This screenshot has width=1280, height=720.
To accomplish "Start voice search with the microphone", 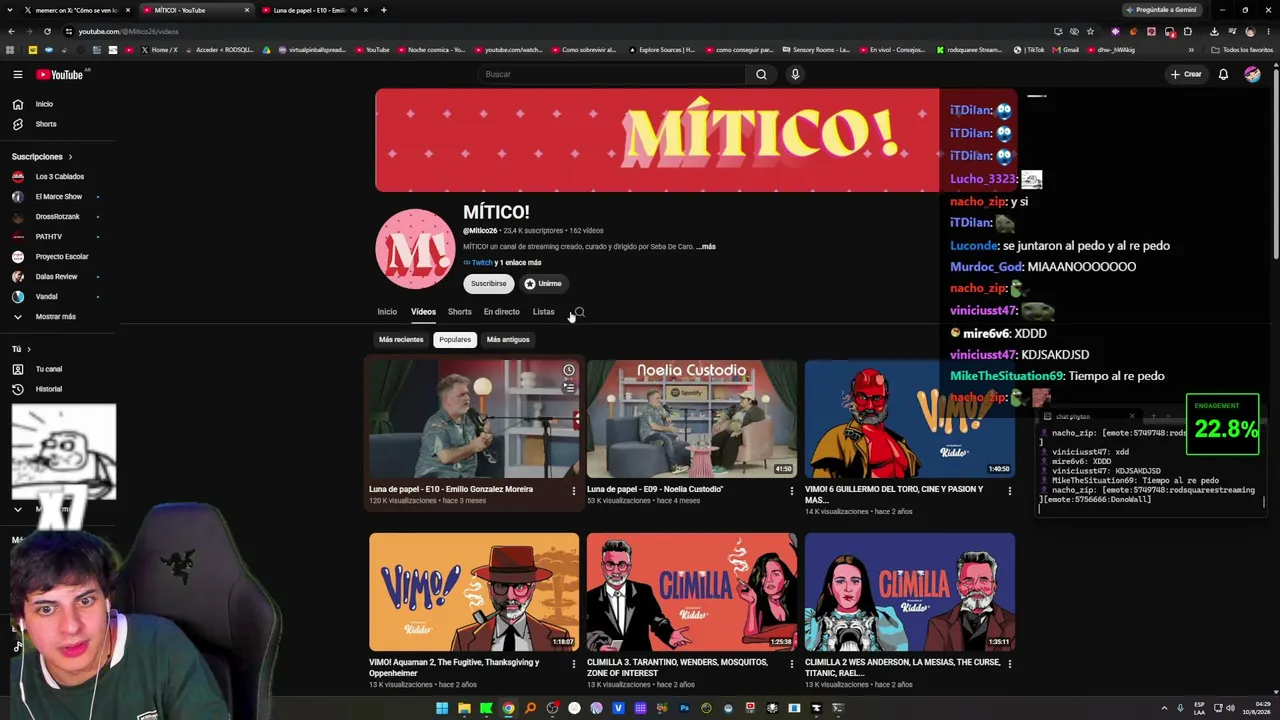I will pyautogui.click(x=795, y=74).
